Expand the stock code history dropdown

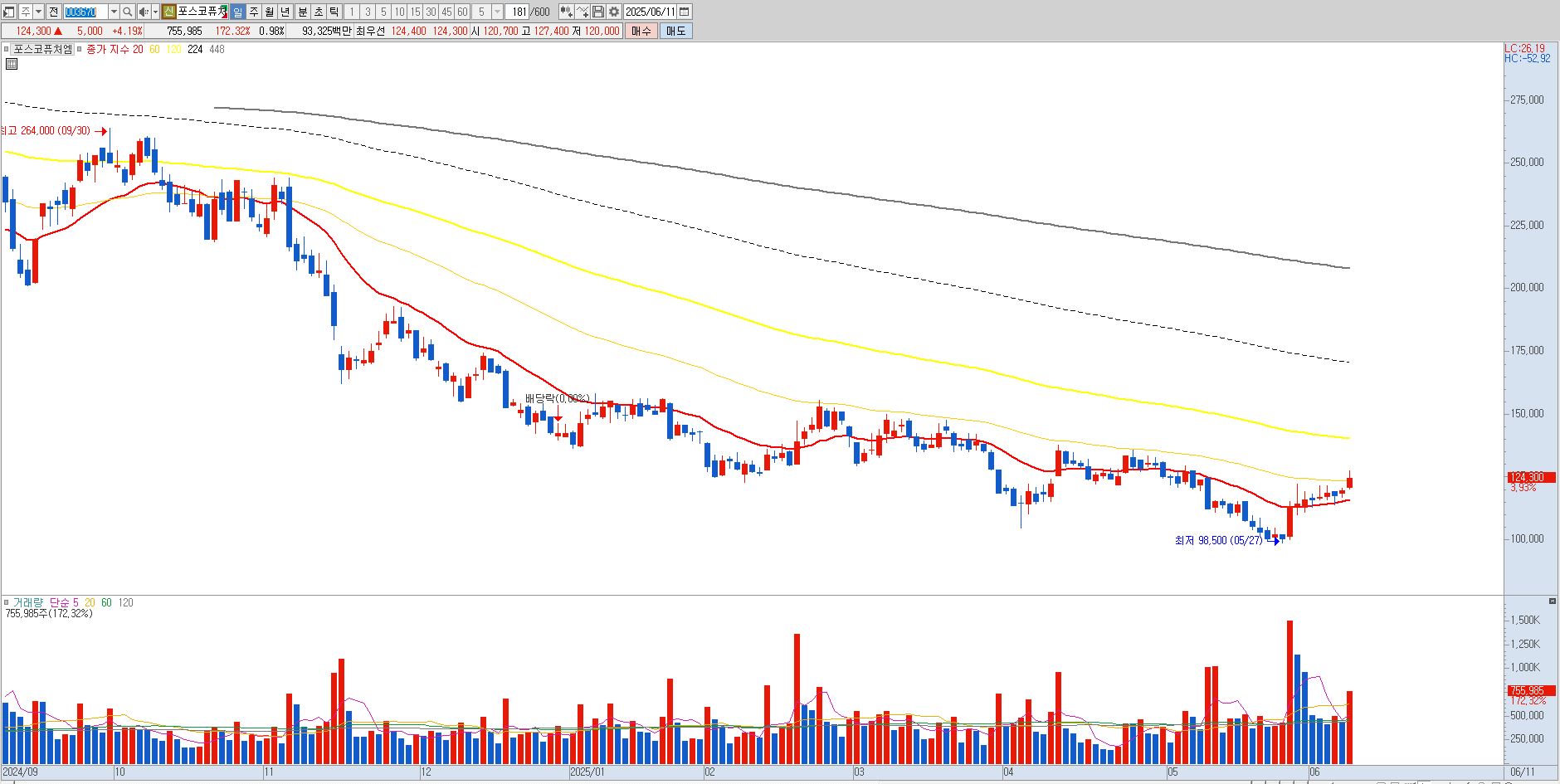[x=114, y=12]
